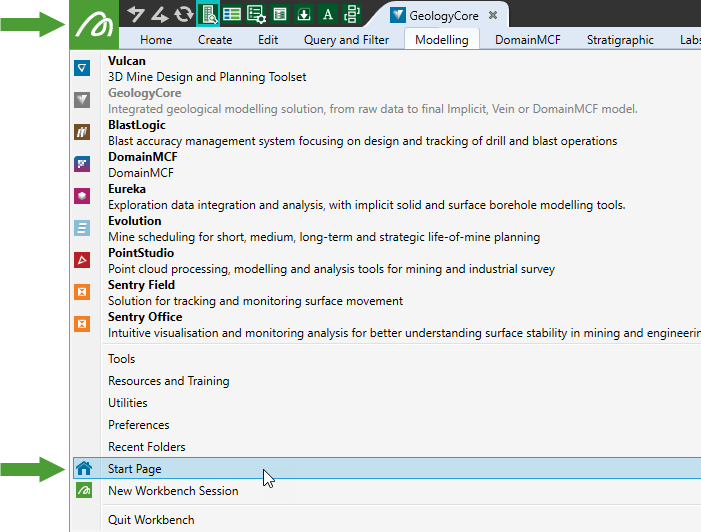Click the 'Exploration data integration and analysis' description
The width and height of the screenshot is (701, 532).
(367, 205)
